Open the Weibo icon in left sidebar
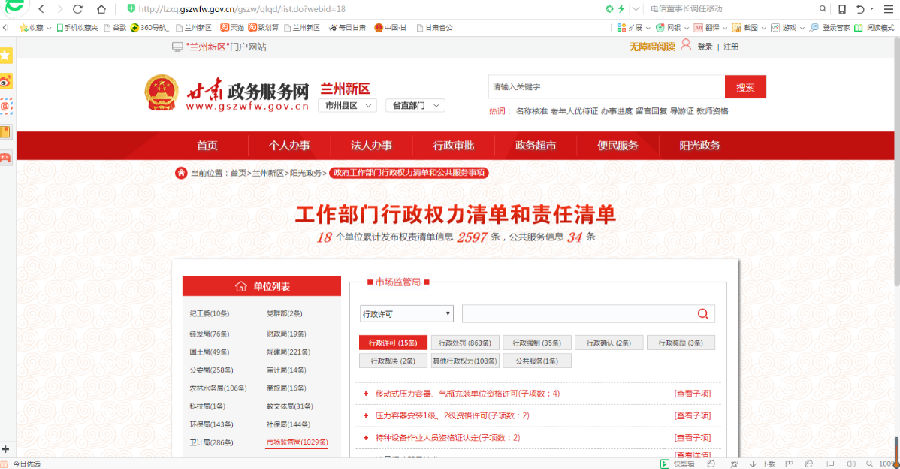The image size is (900, 469). (x=6, y=80)
